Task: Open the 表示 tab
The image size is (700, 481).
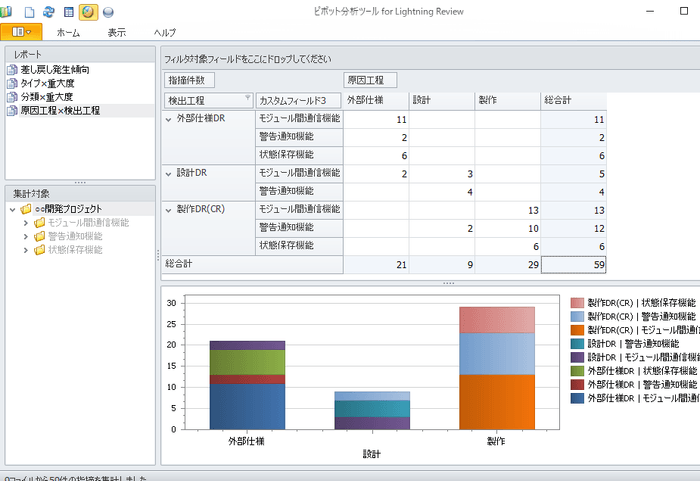Action: point(117,33)
